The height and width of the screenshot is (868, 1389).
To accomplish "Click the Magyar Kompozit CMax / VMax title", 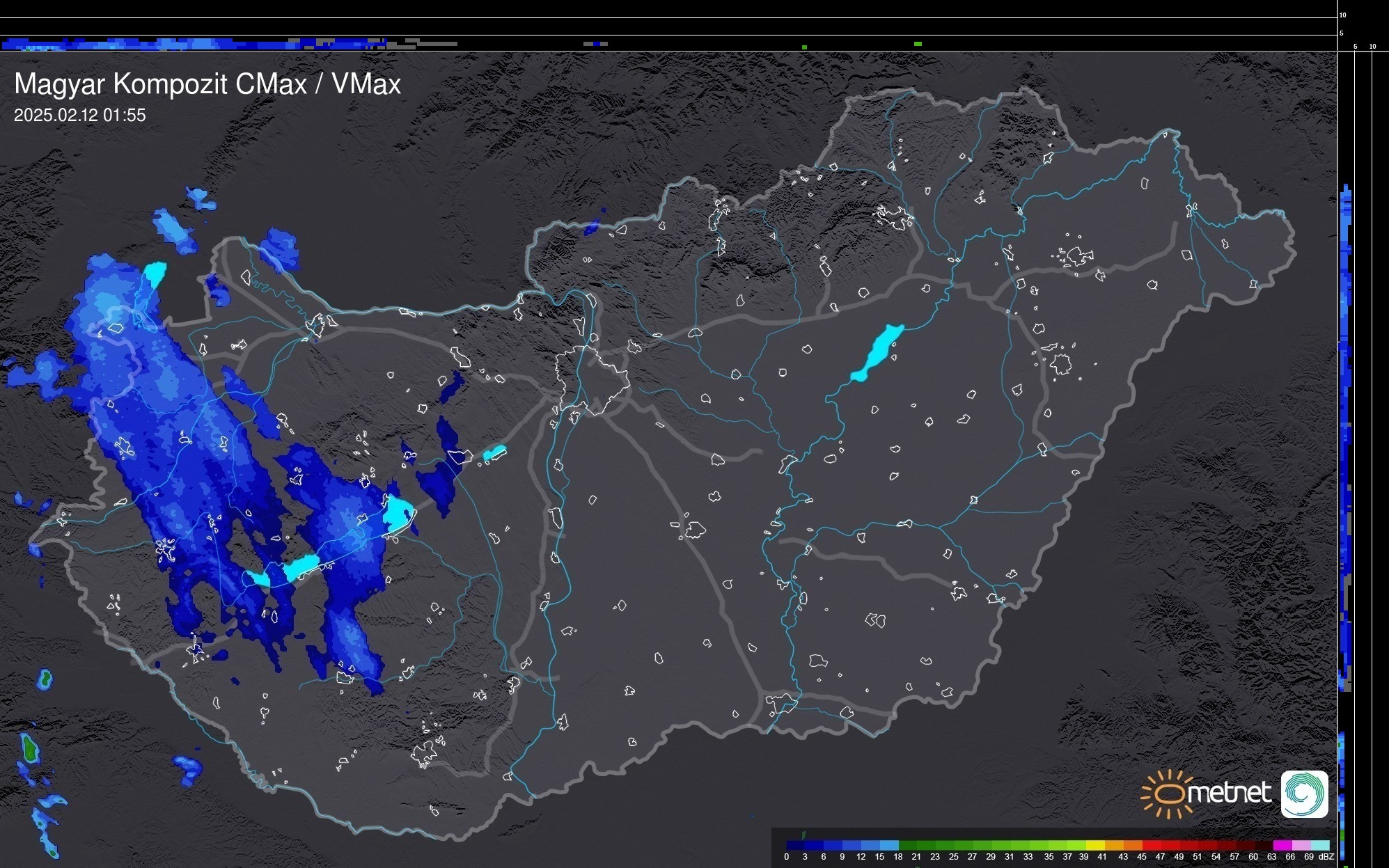I will [207, 84].
